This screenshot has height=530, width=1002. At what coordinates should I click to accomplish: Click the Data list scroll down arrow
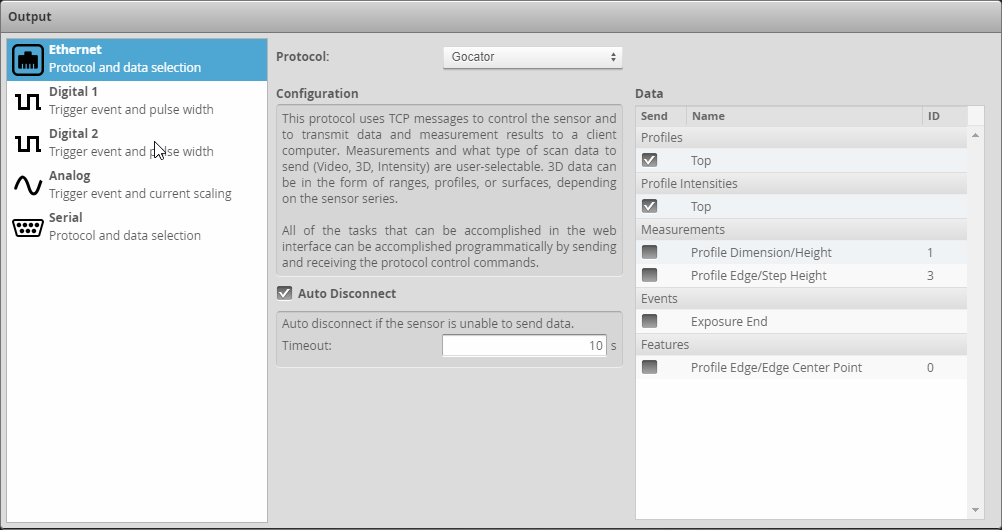tap(976, 510)
